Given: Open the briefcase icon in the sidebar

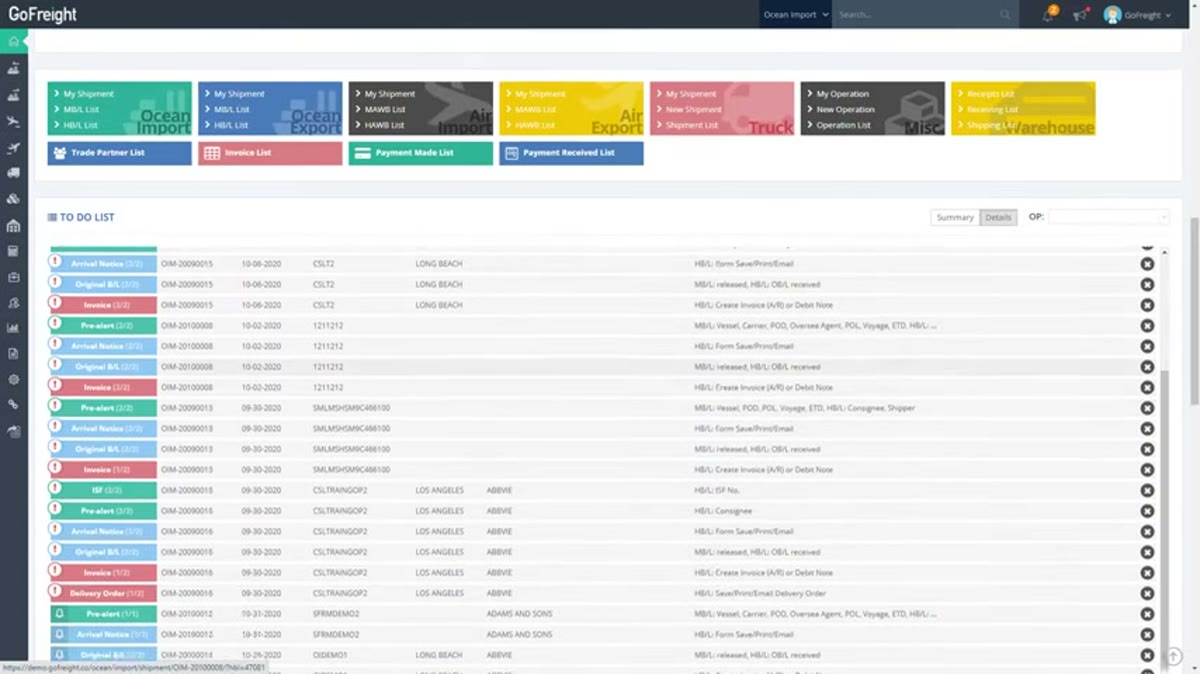Looking at the screenshot, I should click(13, 277).
